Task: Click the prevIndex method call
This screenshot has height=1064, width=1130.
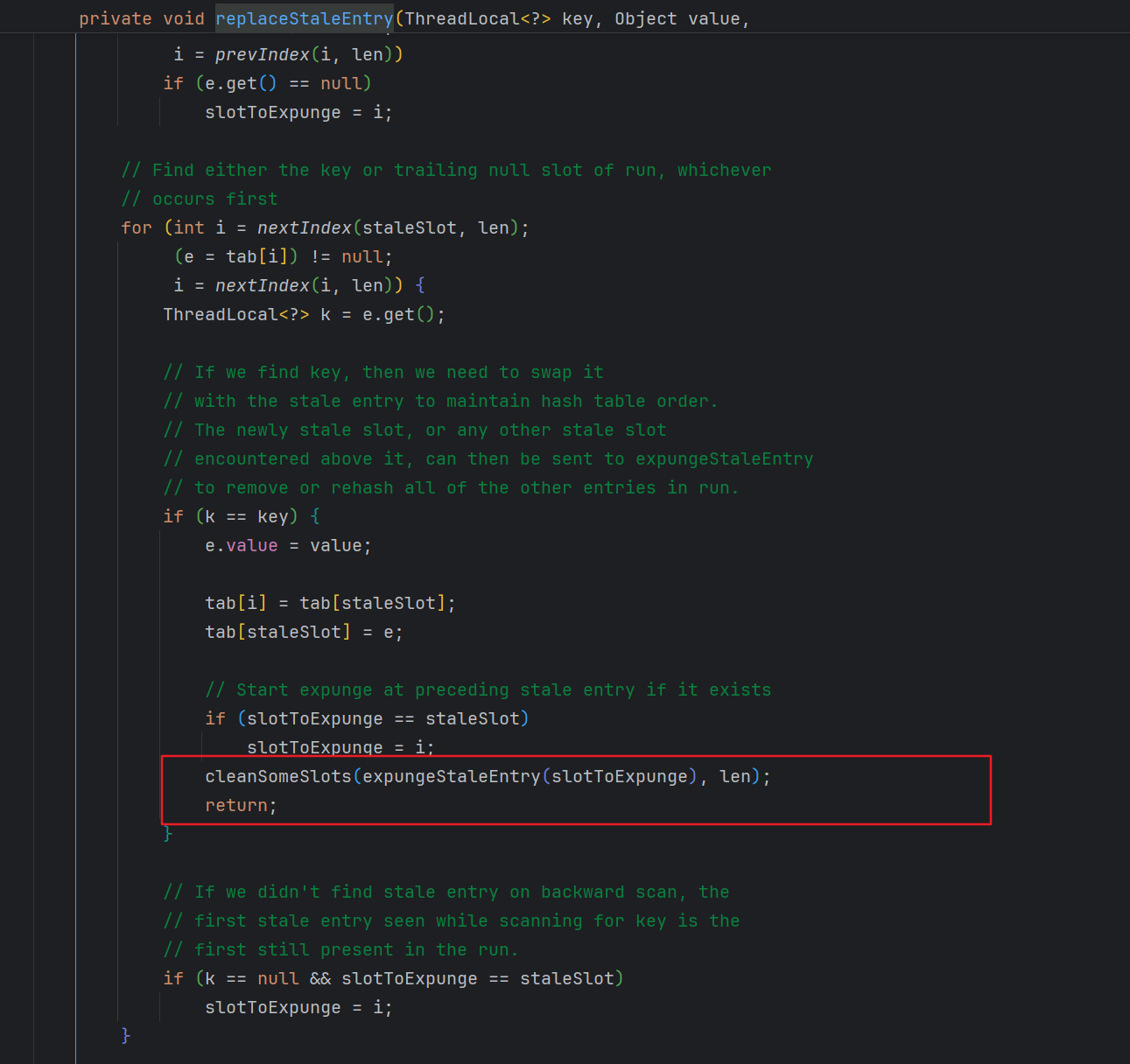Action: pyautogui.click(x=262, y=54)
